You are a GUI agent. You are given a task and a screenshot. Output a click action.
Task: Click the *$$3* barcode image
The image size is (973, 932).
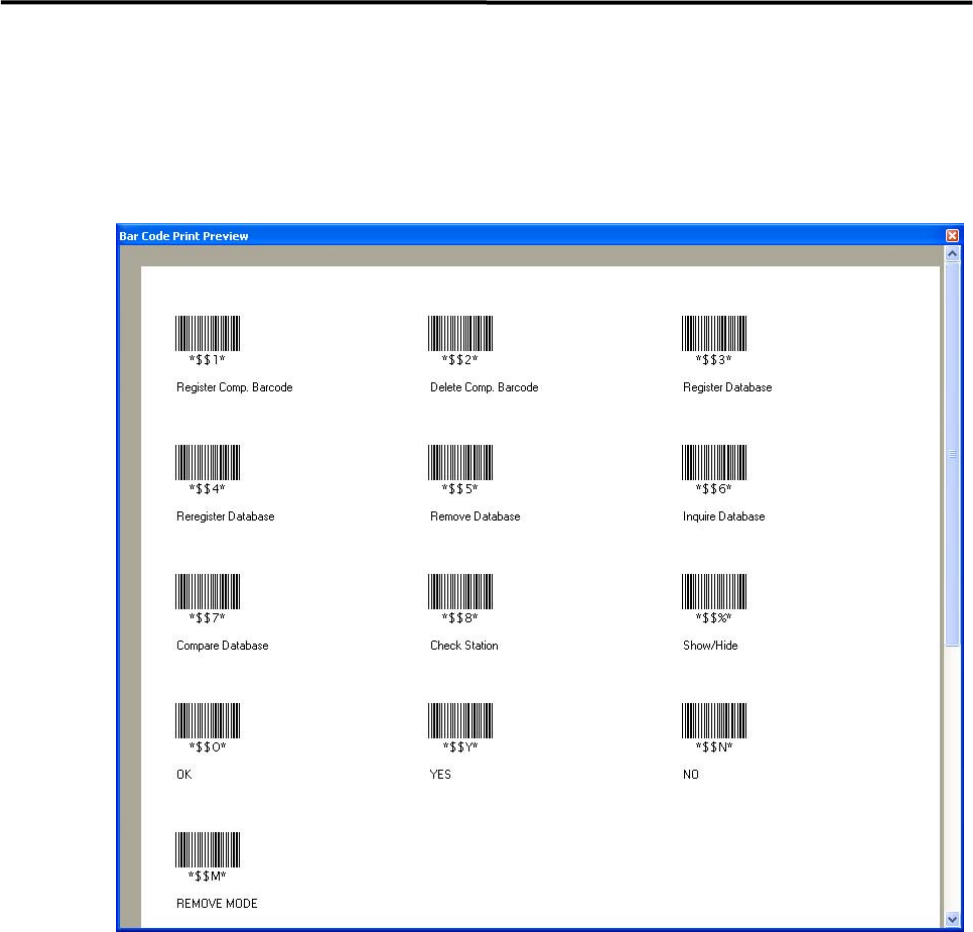pos(714,333)
